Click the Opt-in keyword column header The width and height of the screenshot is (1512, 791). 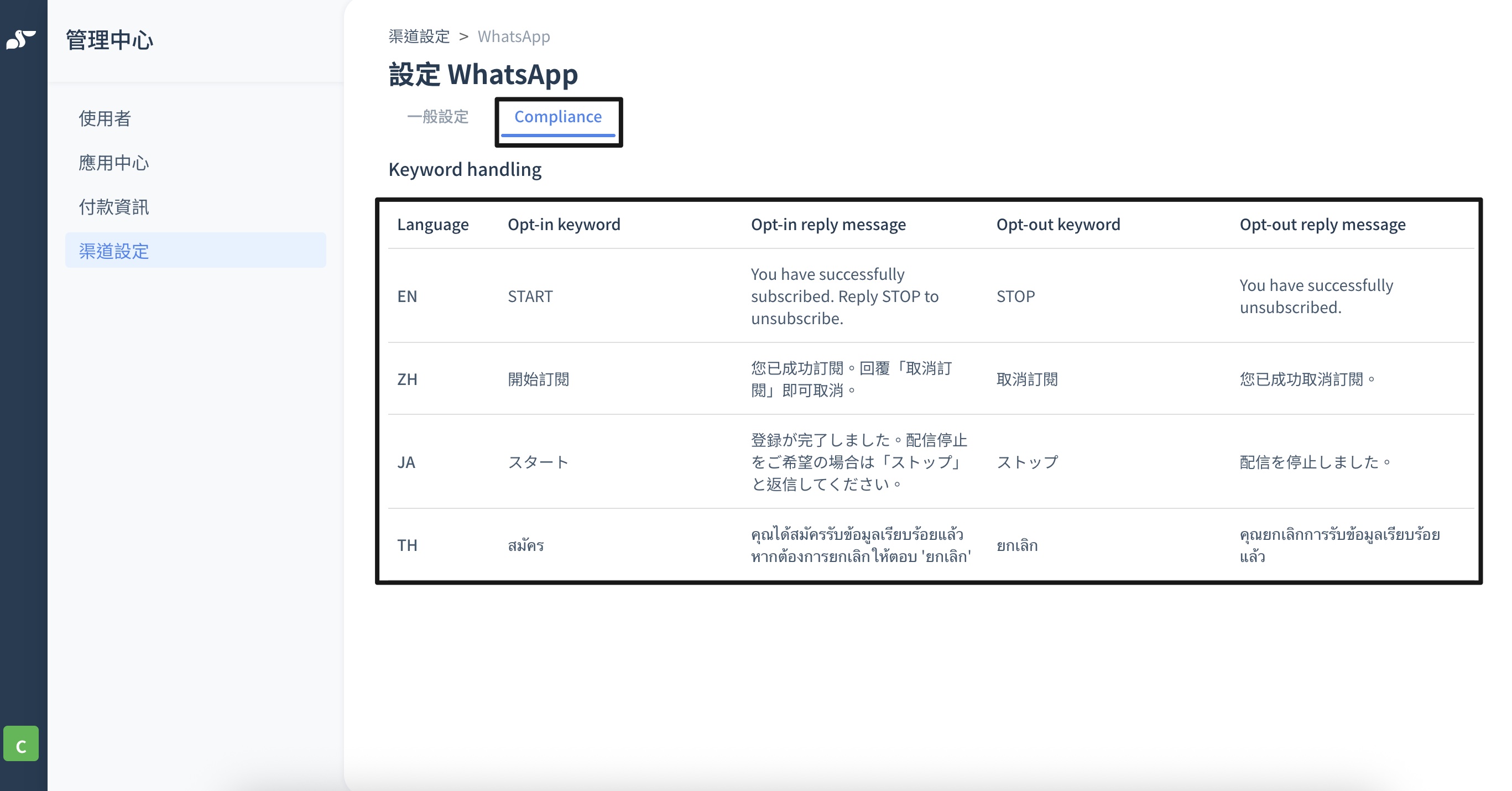[x=564, y=225]
